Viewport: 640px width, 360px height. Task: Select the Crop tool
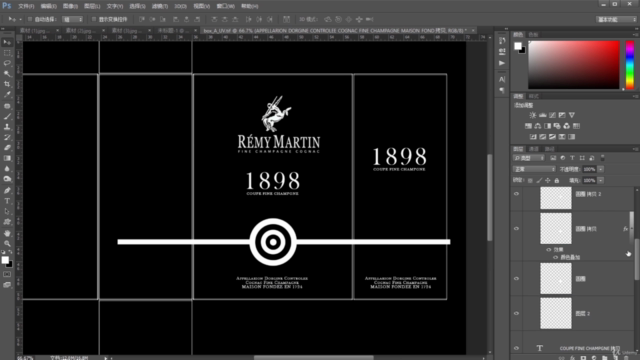7,84
